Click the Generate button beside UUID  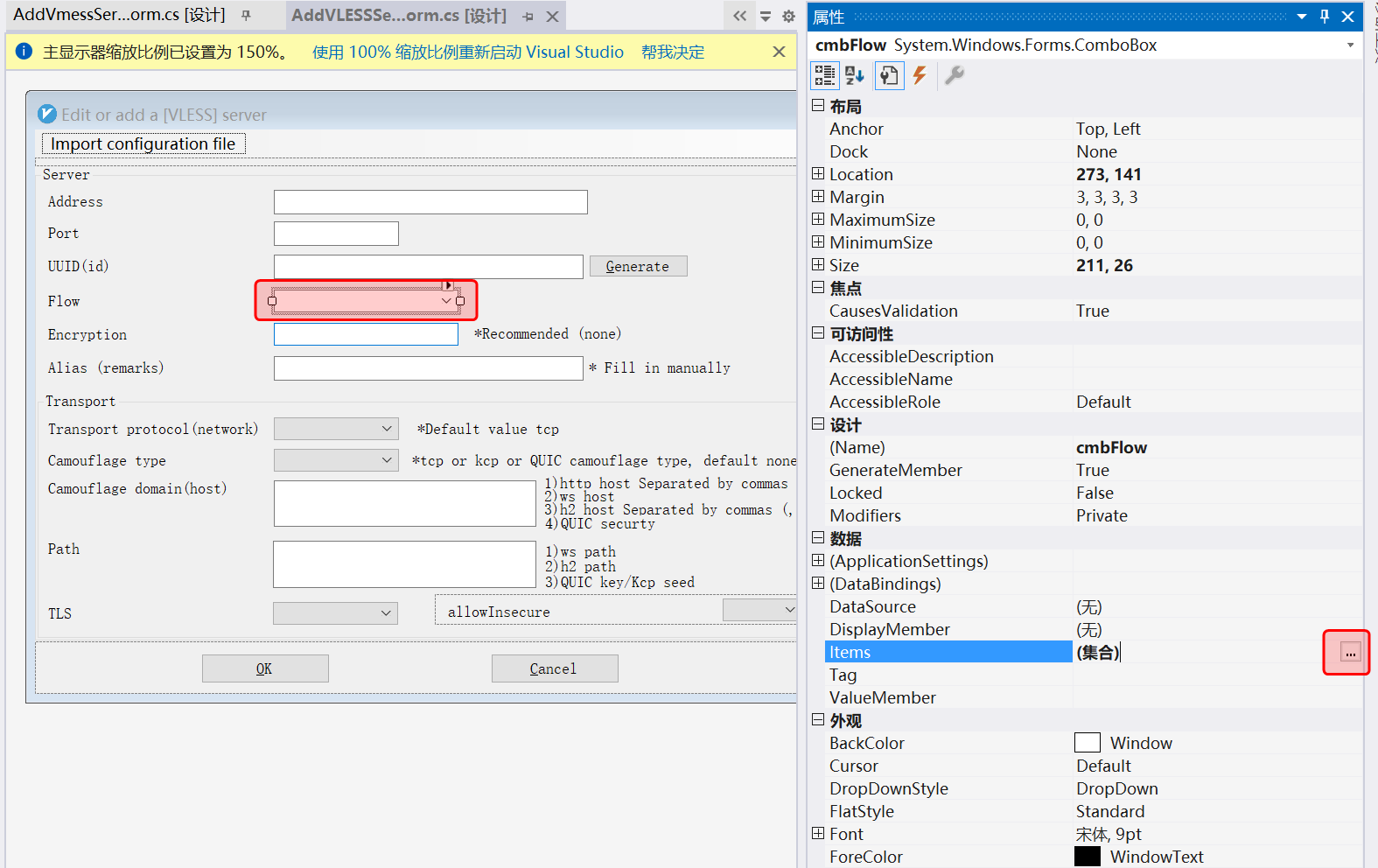638,267
